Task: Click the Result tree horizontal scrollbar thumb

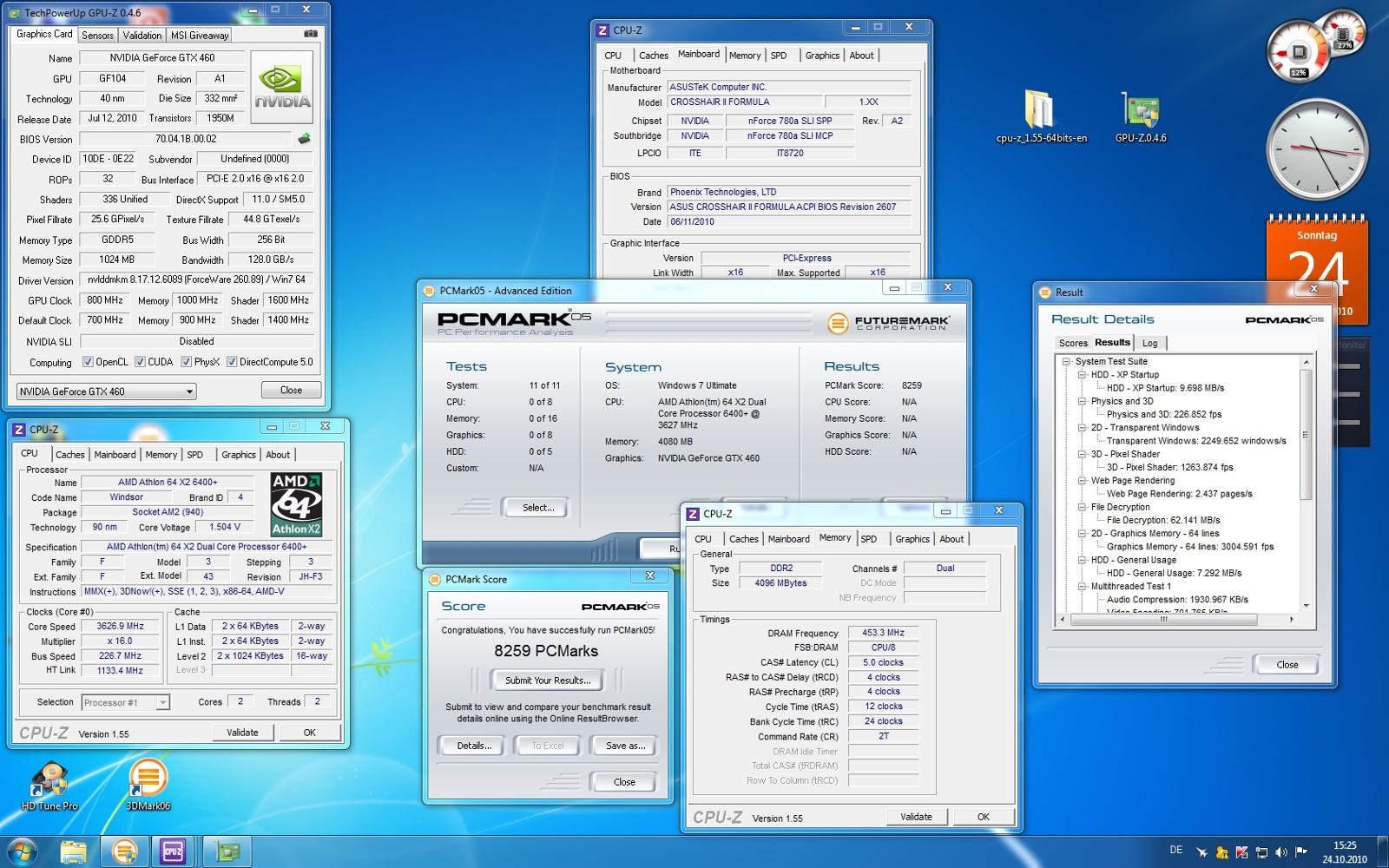Action: pos(1163,620)
